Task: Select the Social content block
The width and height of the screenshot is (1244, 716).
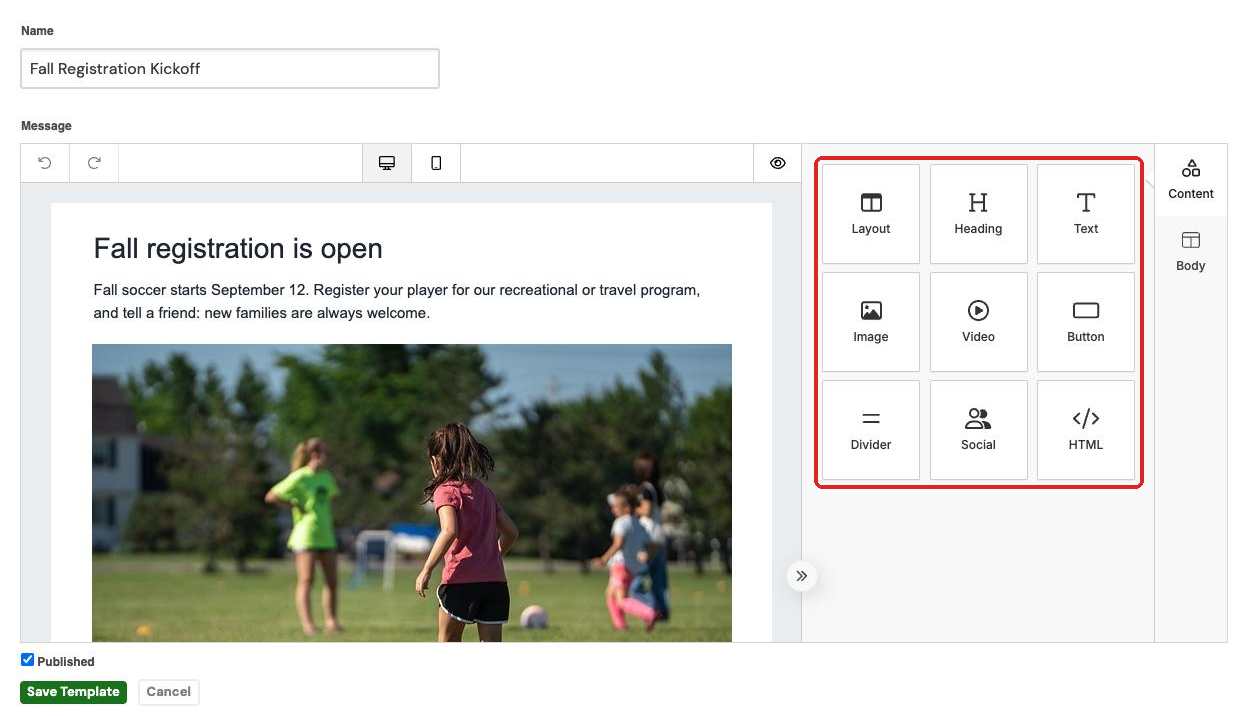Action: pyautogui.click(x=978, y=430)
